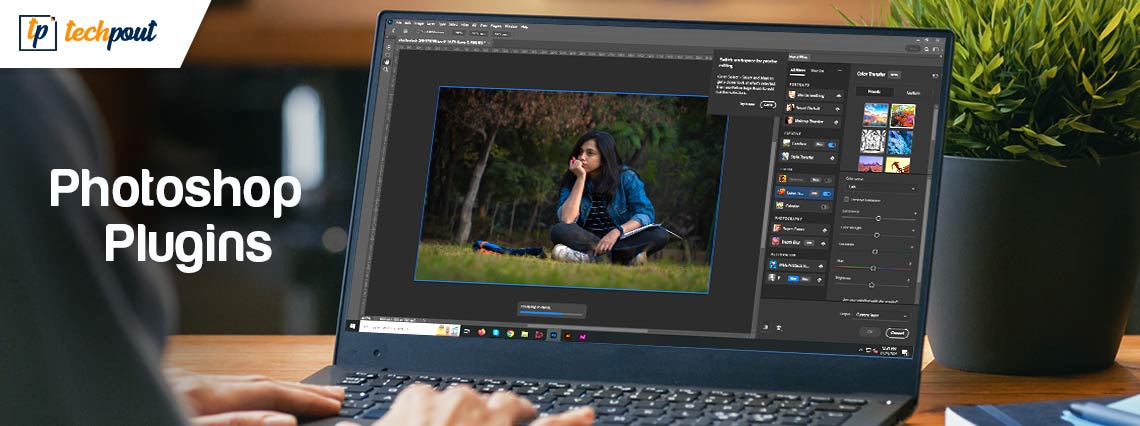Download the Skin Smoothing filter via cloud icon
The image size is (1140, 426).
pyautogui.click(x=839, y=96)
